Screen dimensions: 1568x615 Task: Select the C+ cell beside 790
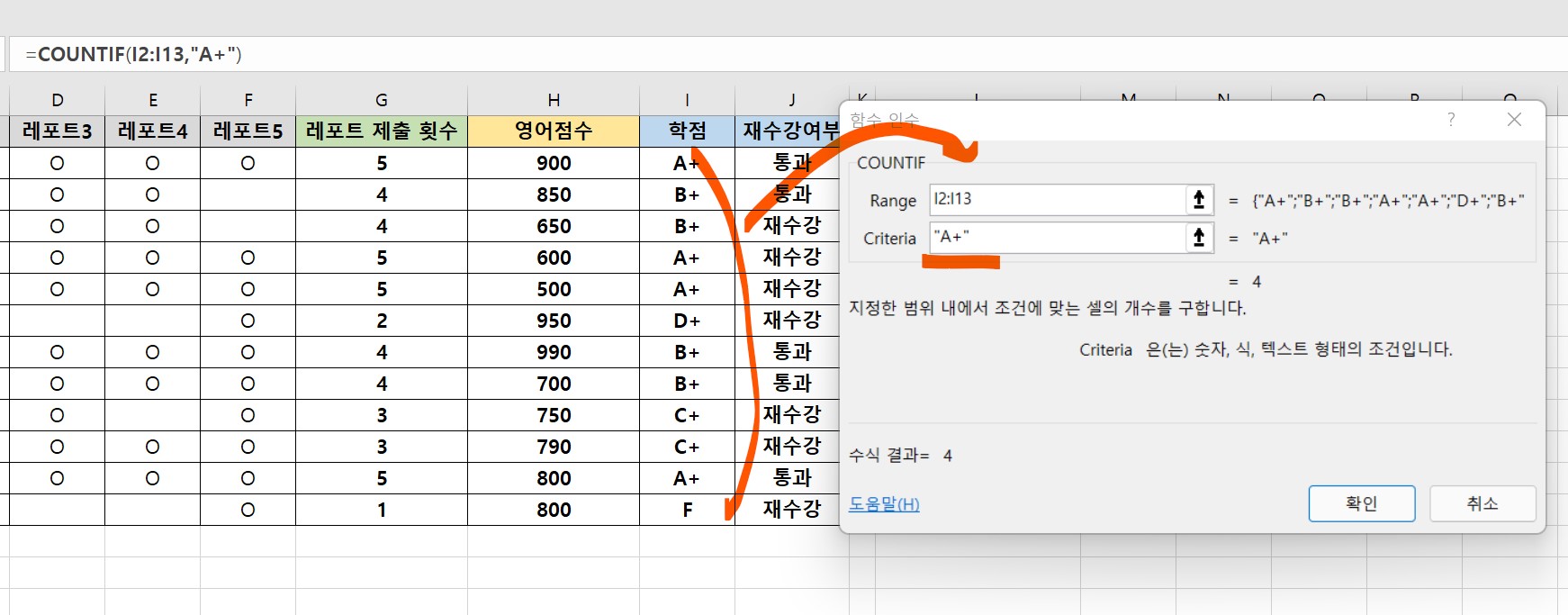click(x=688, y=447)
